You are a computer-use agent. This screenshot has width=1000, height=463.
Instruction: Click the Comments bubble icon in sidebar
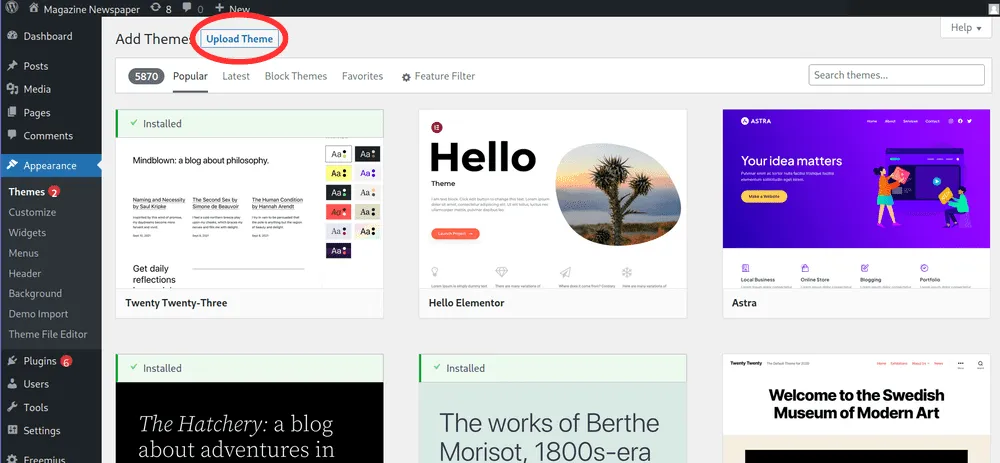(x=12, y=135)
